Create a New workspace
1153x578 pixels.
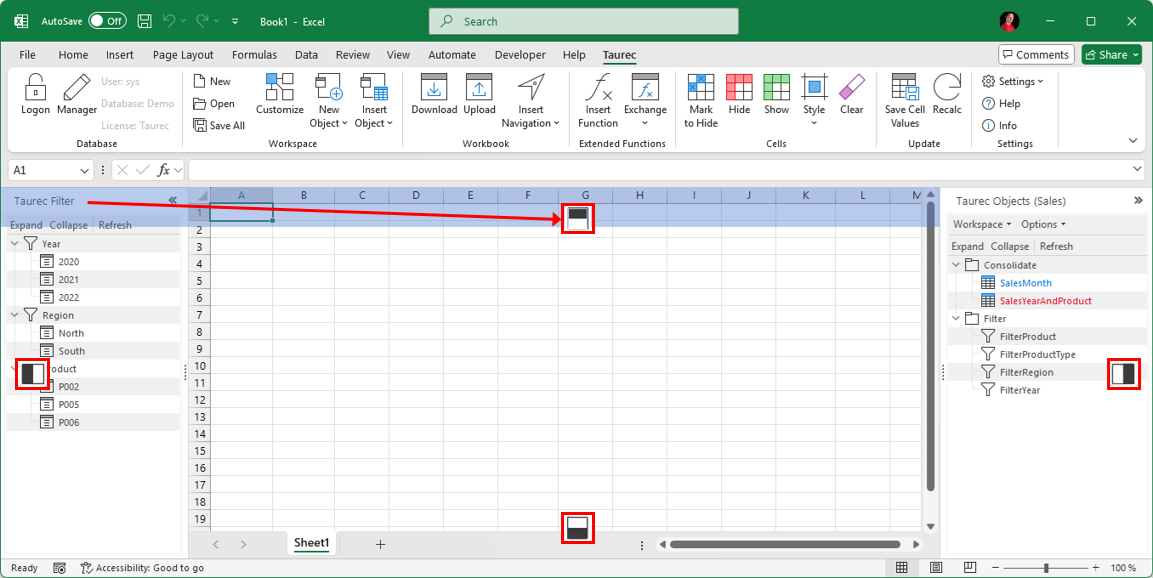click(212, 81)
